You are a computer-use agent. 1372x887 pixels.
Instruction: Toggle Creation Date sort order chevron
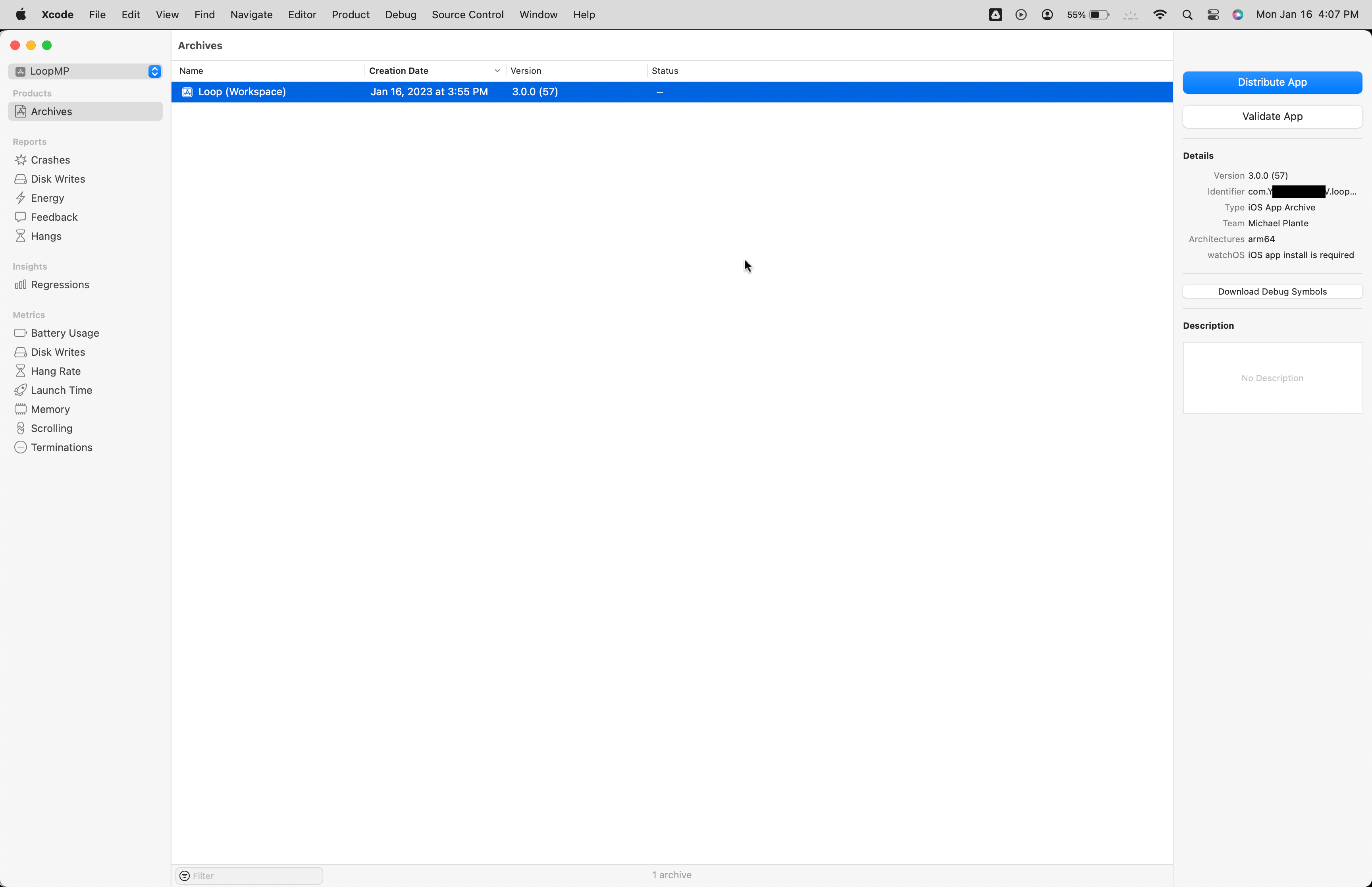[497, 71]
